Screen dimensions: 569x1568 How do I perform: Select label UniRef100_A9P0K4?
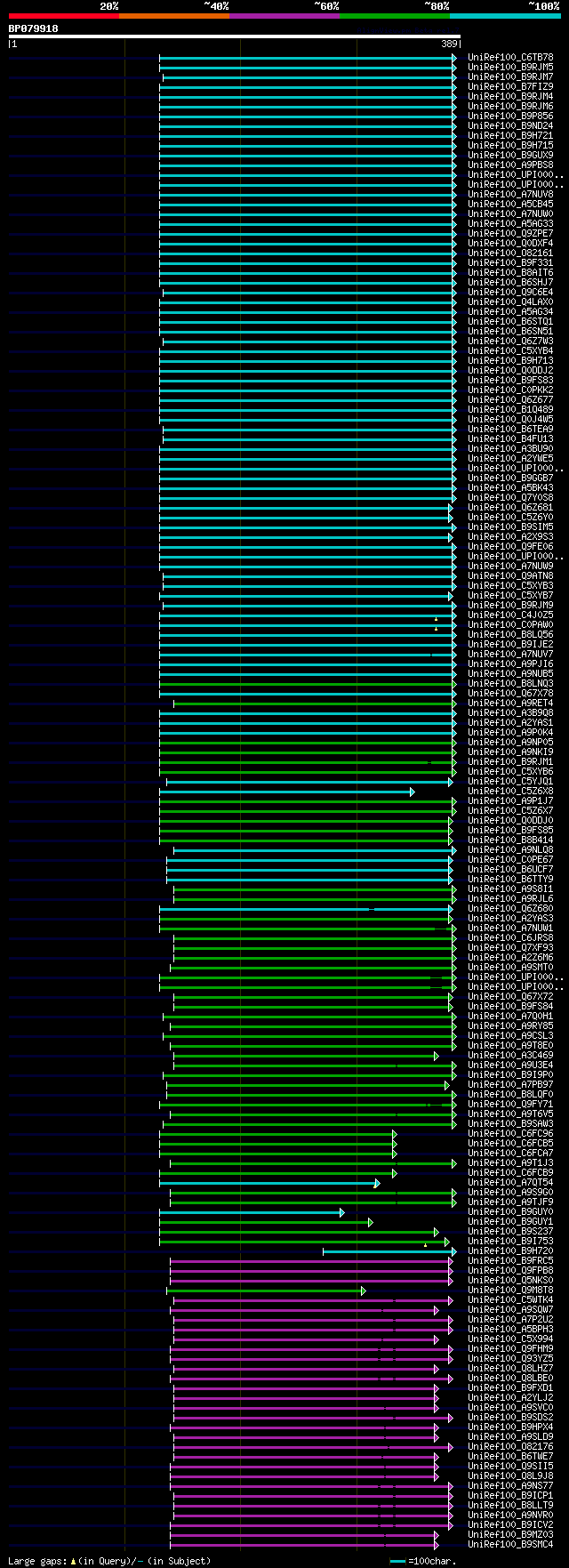510,732
